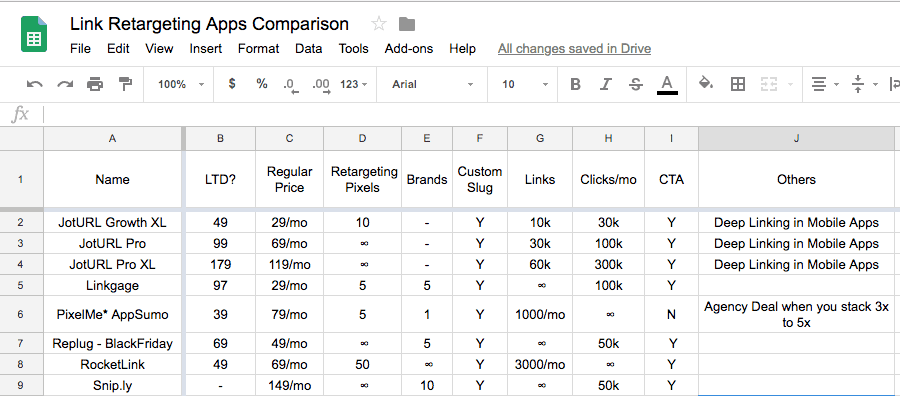This screenshot has width=900, height=396.
Task: Open the Format menu
Action: tap(258, 49)
